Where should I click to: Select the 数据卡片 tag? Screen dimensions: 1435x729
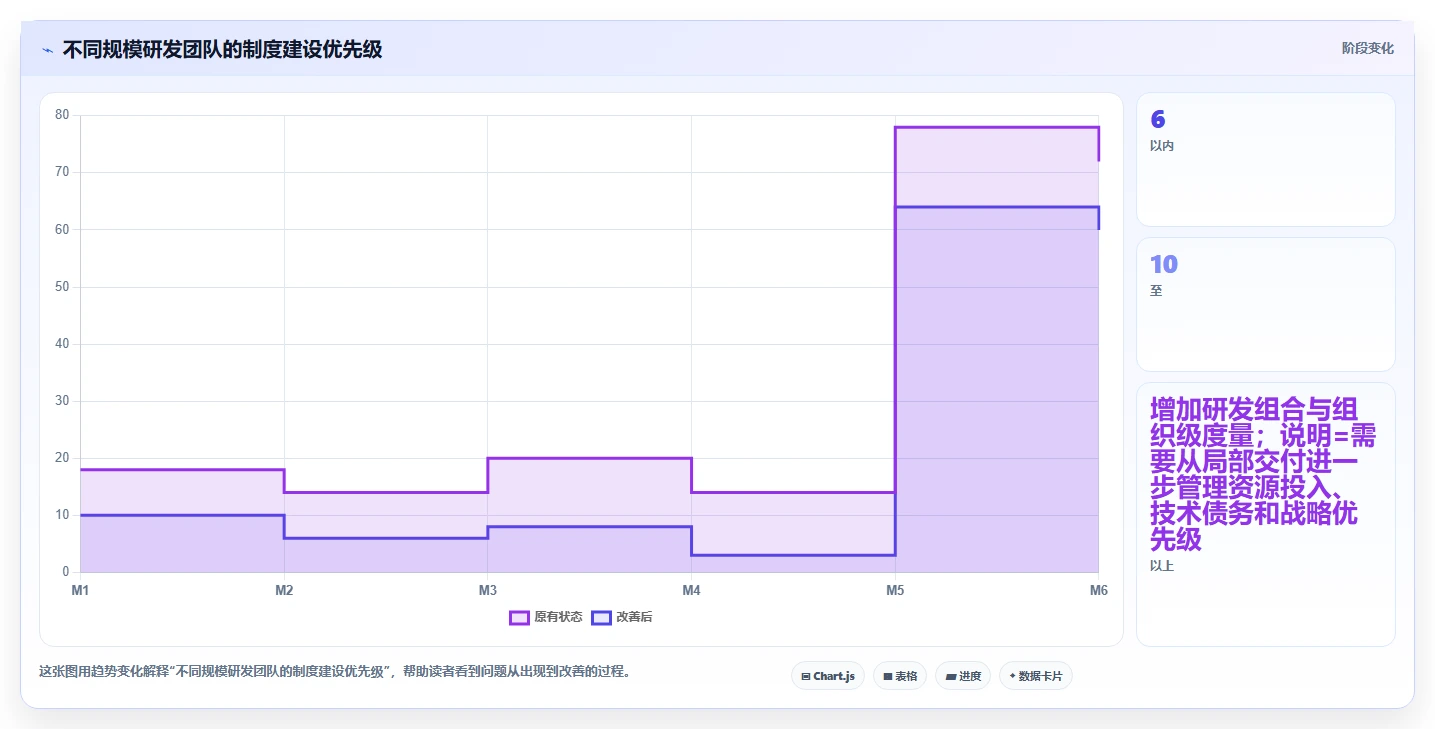(1036, 676)
